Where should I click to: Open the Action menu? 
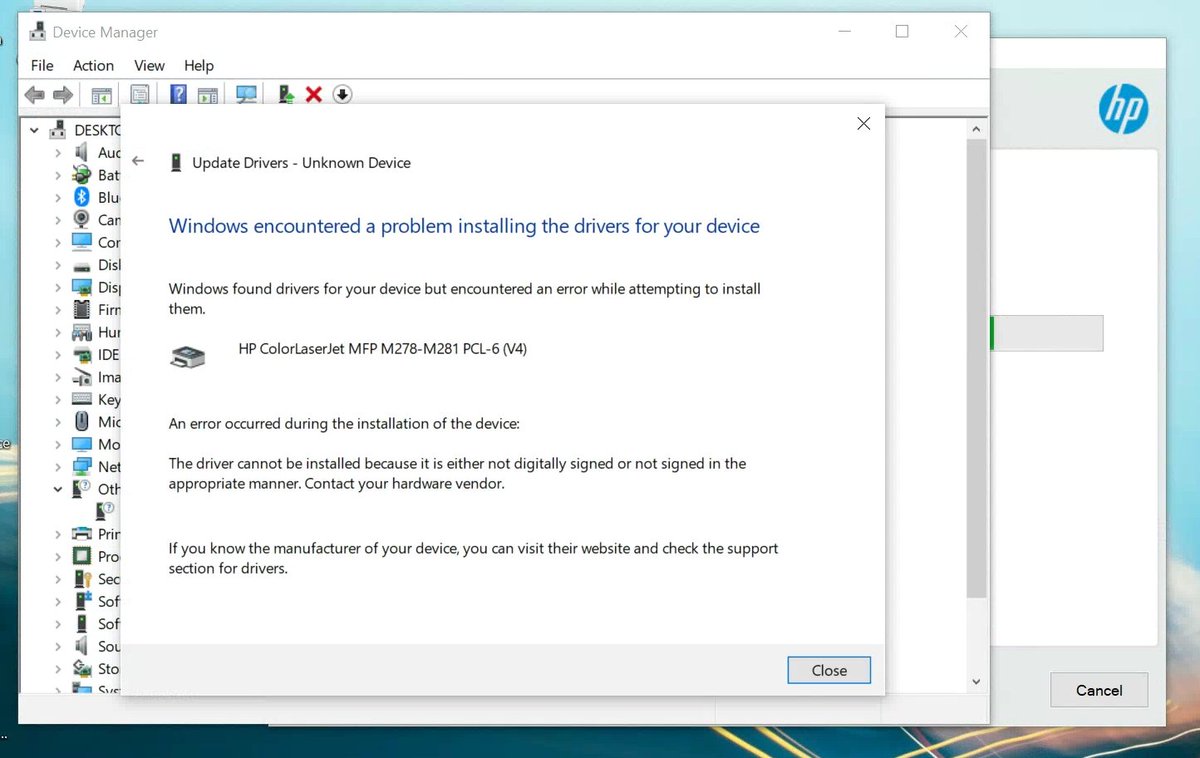(93, 65)
